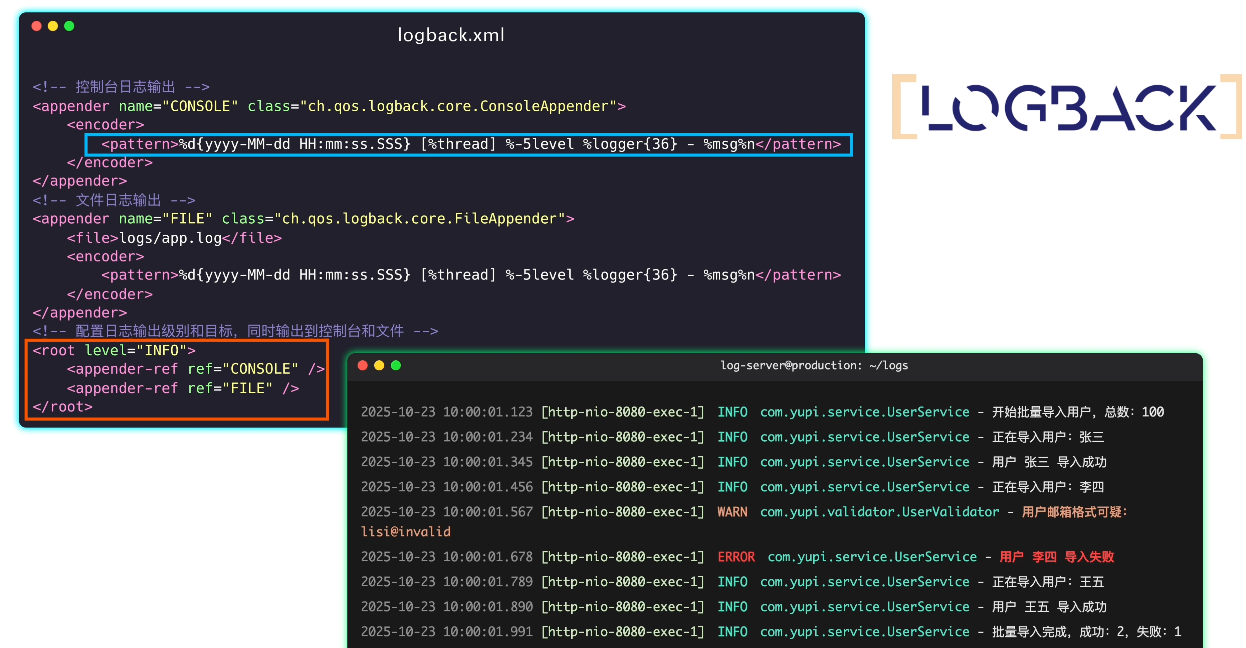The width and height of the screenshot is (1246, 648).
Task: Click the appender-ref CONSOLE line
Action: pos(195,370)
